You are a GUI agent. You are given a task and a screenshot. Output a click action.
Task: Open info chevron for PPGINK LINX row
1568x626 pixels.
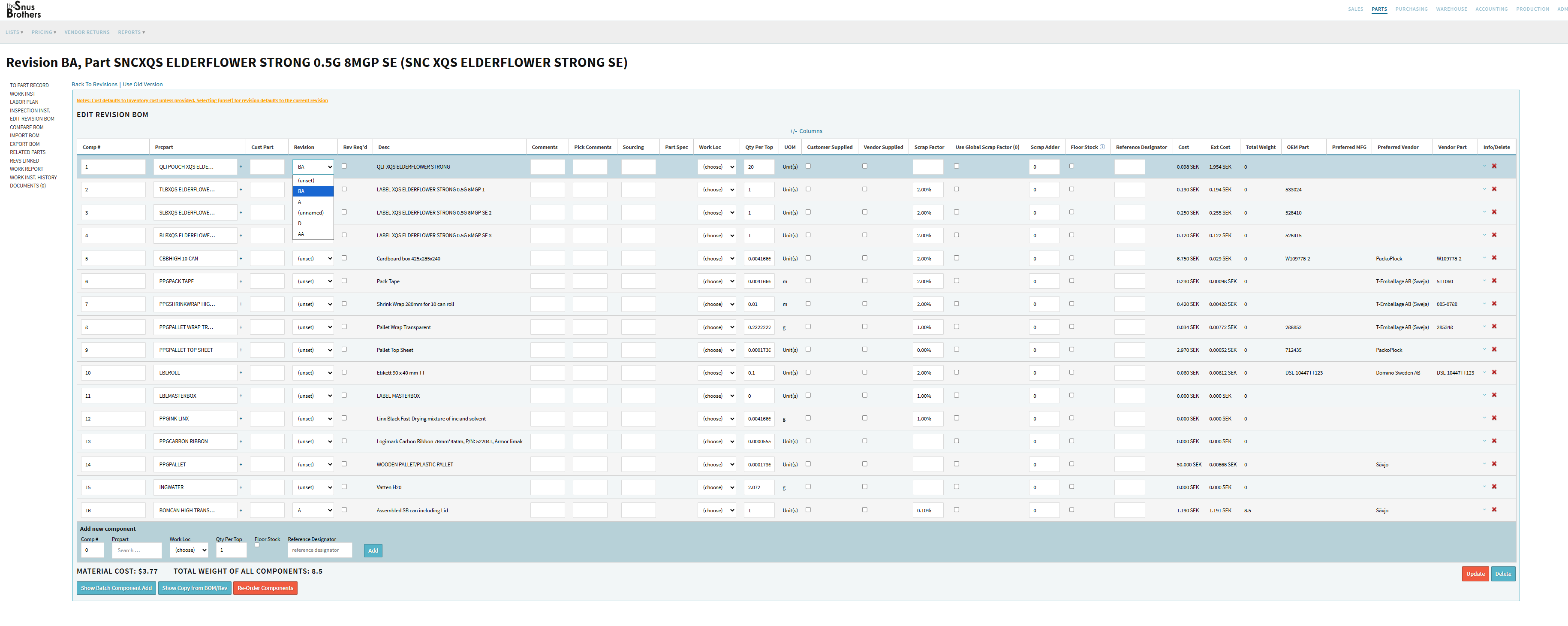pyautogui.click(x=1484, y=418)
